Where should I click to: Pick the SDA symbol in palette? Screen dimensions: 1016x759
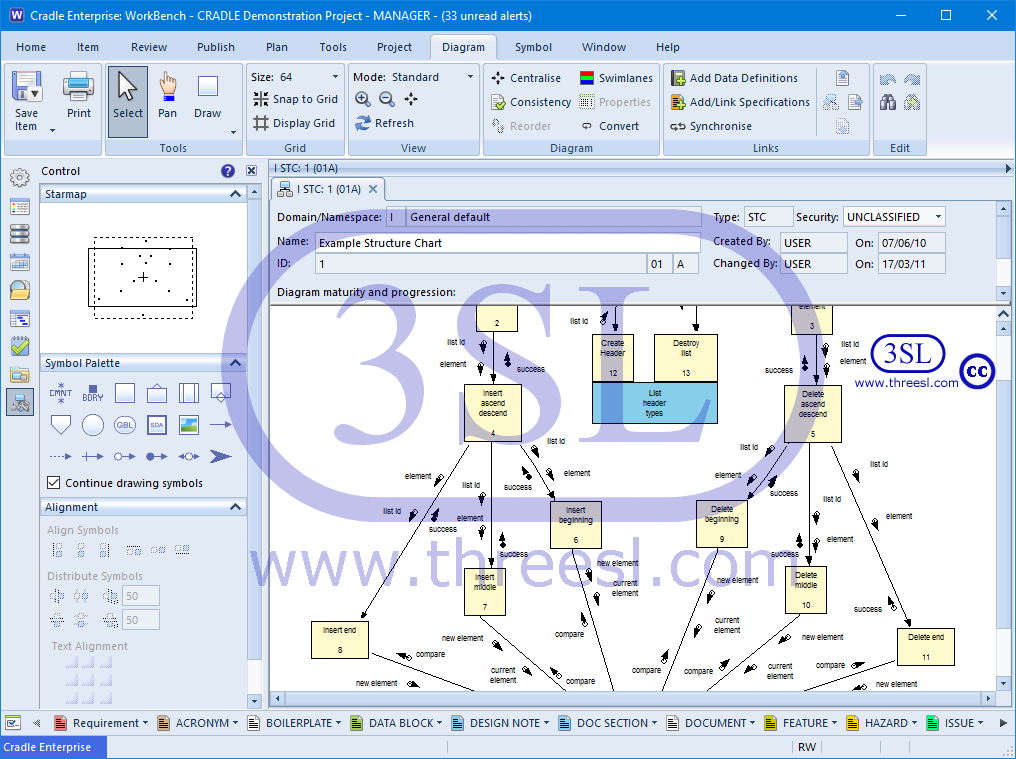(x=157, y=425)
